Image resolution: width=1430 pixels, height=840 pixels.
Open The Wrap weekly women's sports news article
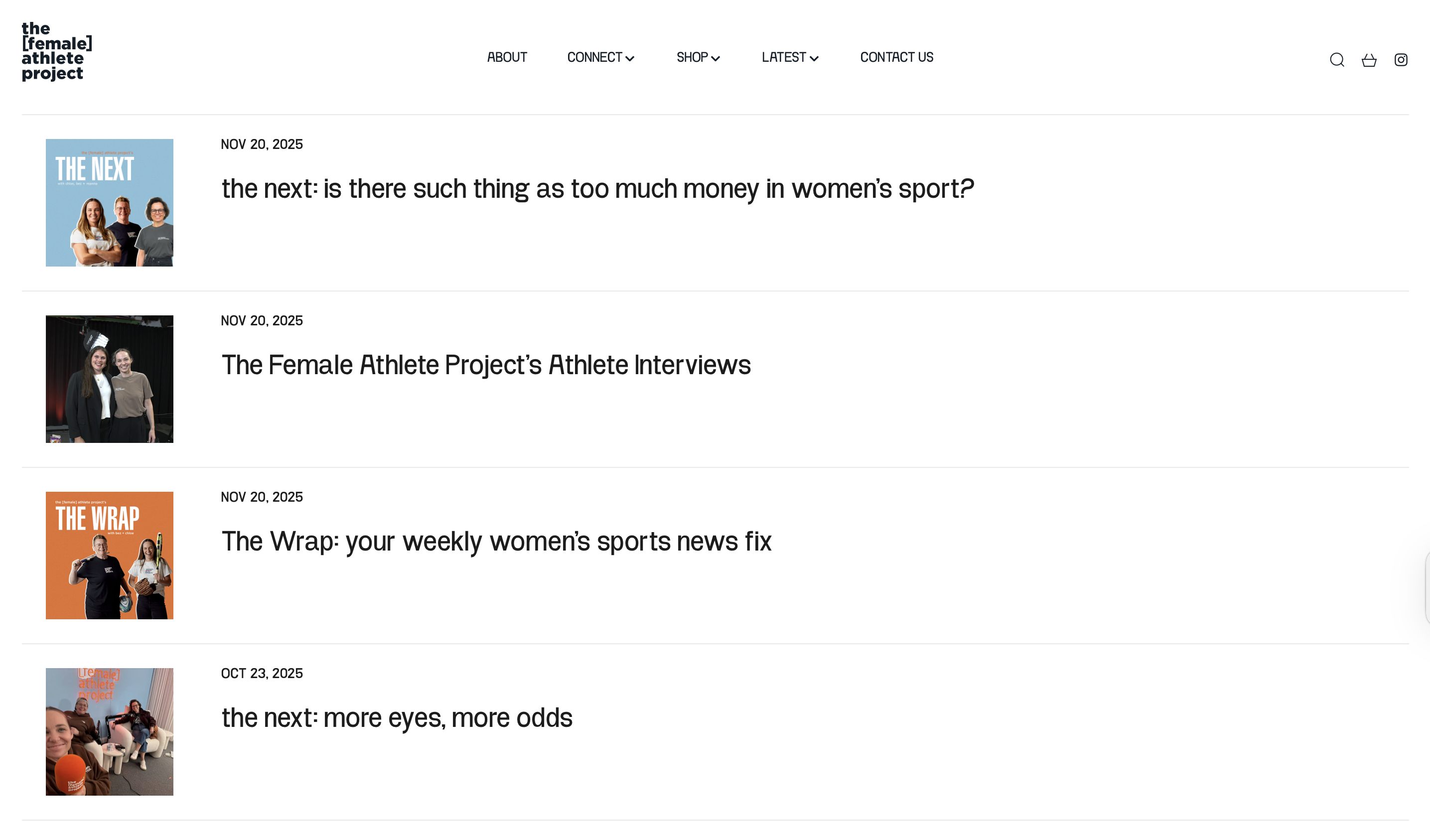[496, 541]
